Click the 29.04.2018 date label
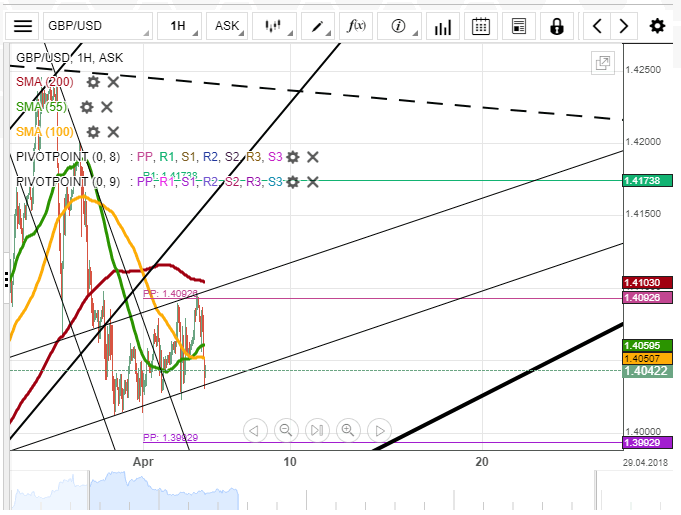Viewport: 681px width, 515px height. [x=645, y=463]
